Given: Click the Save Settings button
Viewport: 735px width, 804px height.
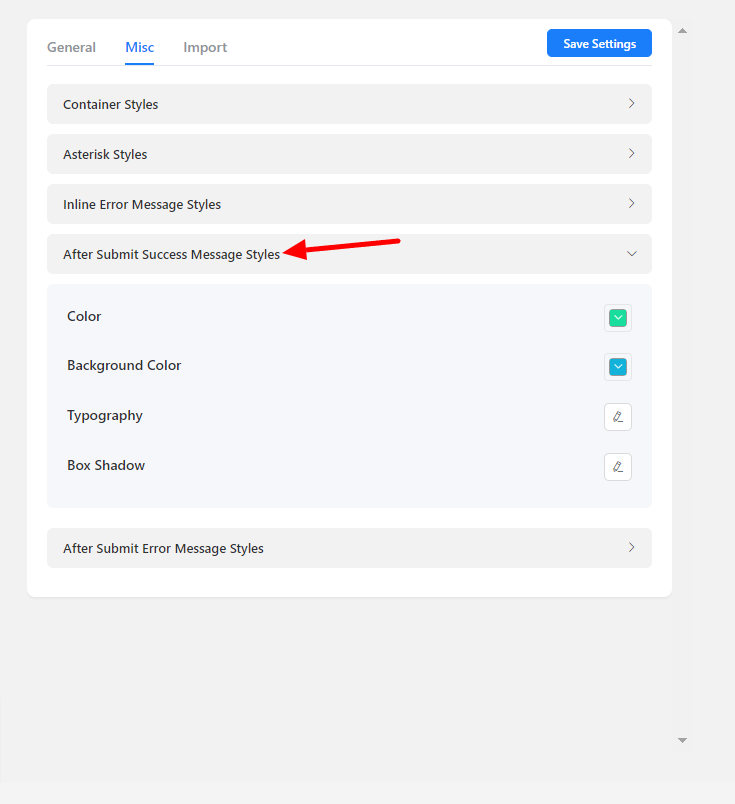Looking at the screenshot, I should coord(599,43).
